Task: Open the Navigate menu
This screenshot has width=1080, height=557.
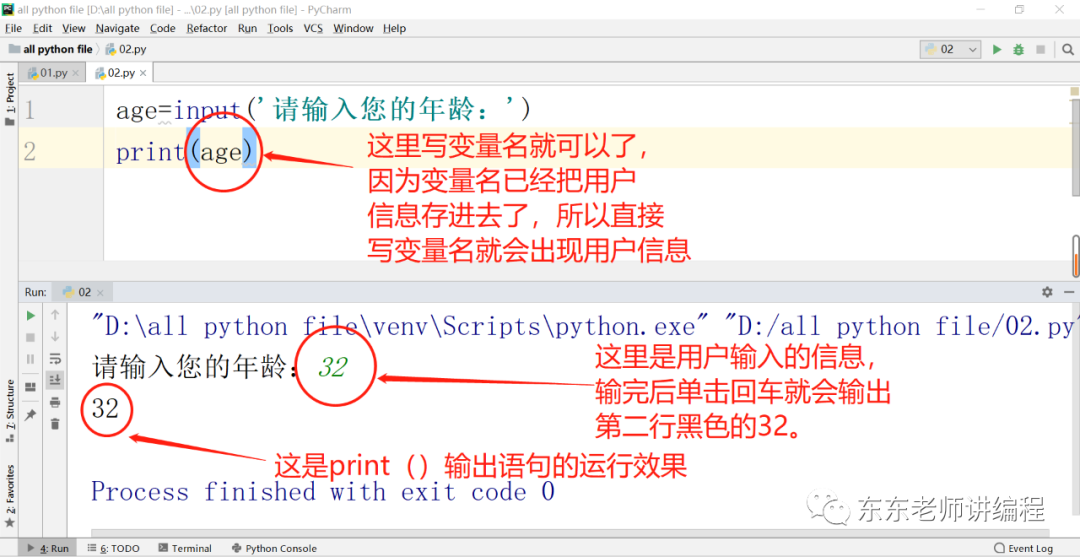Action: click(x=117, y=28)
